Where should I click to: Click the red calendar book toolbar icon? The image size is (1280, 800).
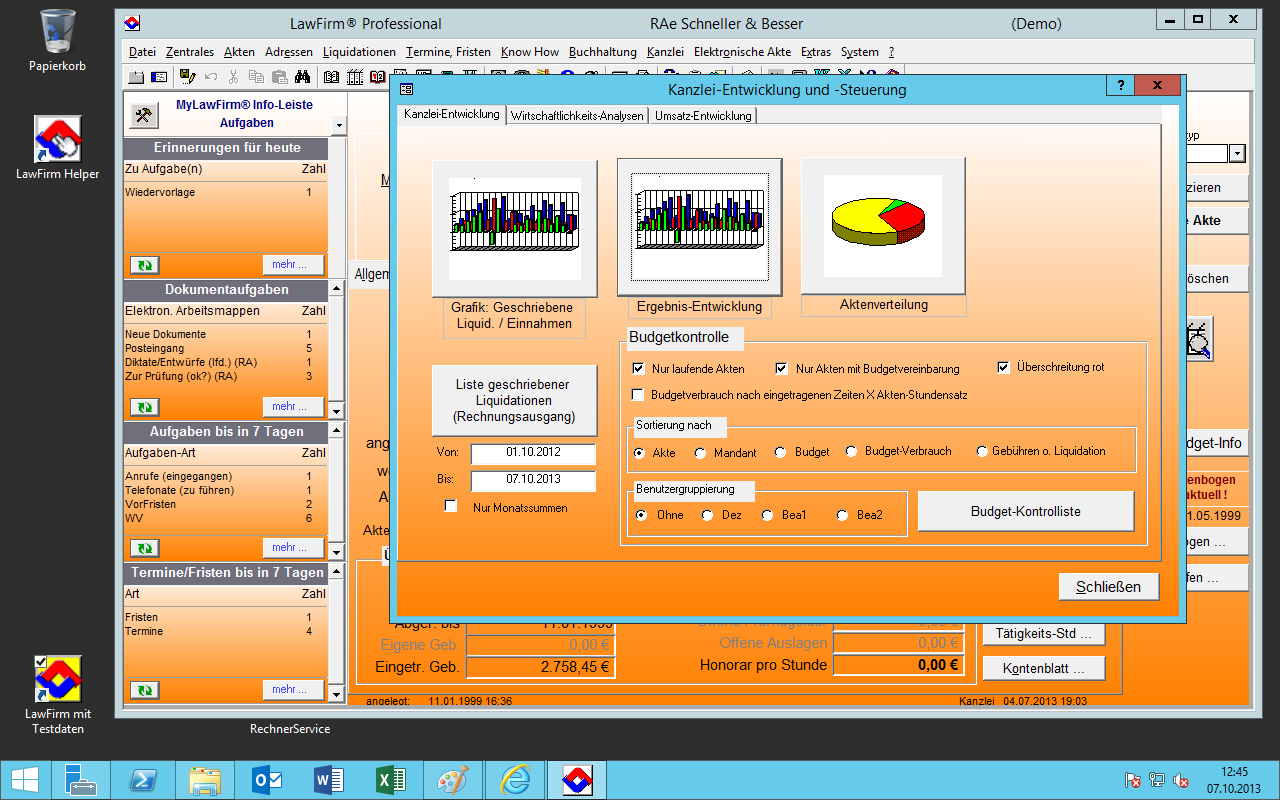377,77
